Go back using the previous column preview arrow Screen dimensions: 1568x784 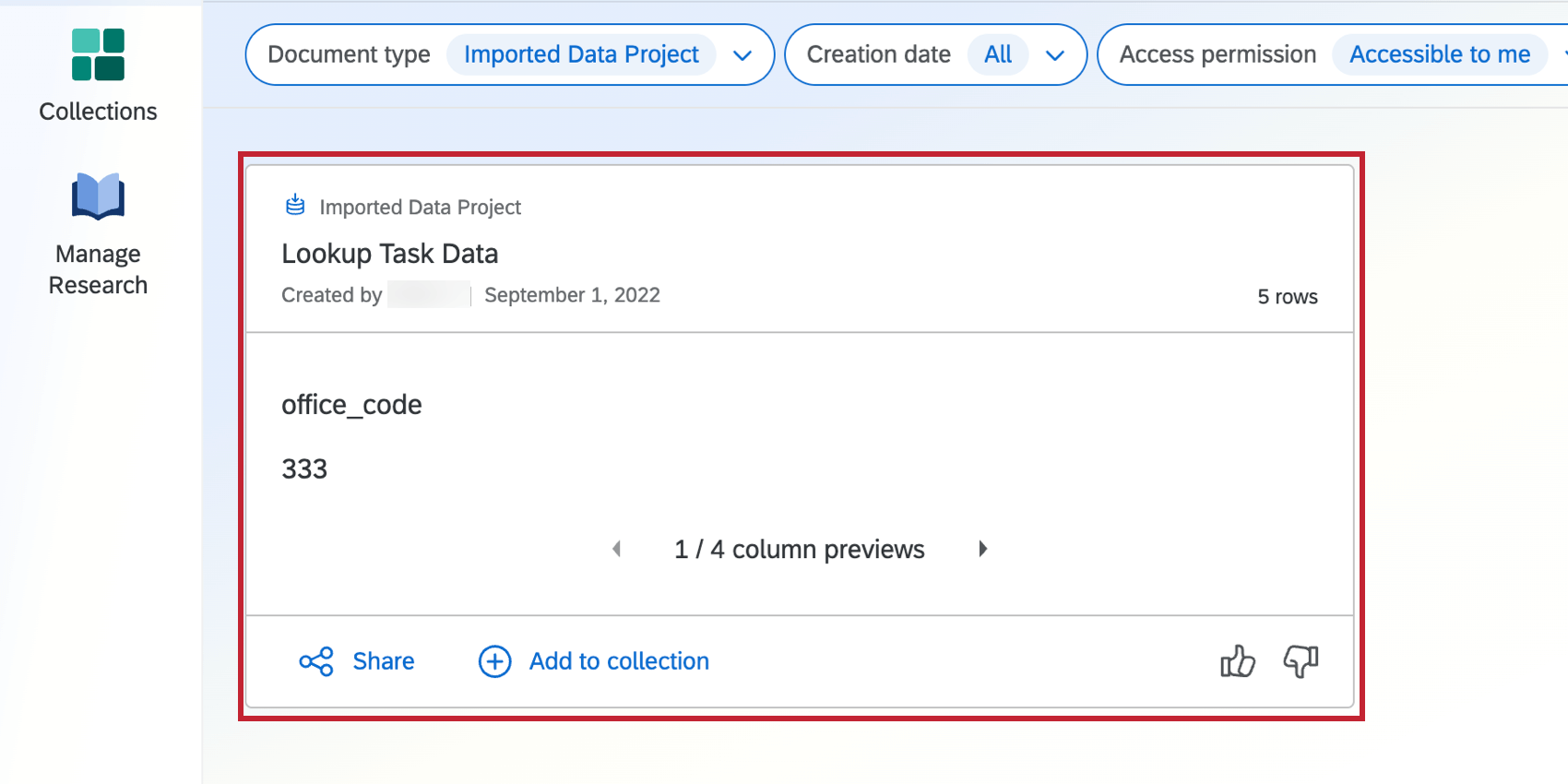coord(616,549)
